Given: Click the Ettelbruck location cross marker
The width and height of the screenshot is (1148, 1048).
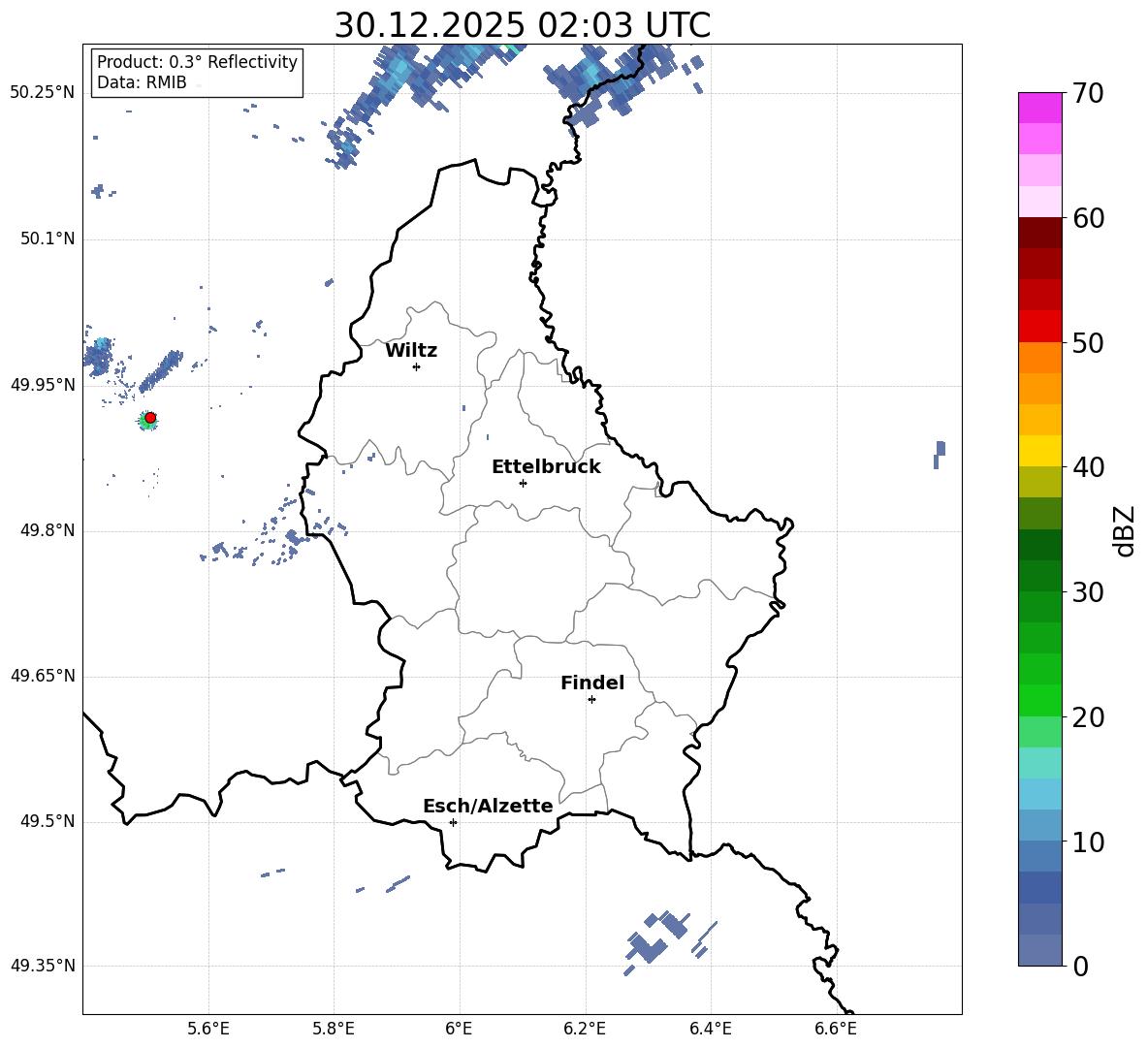Looking at the screenshot, I should [523, 483].
